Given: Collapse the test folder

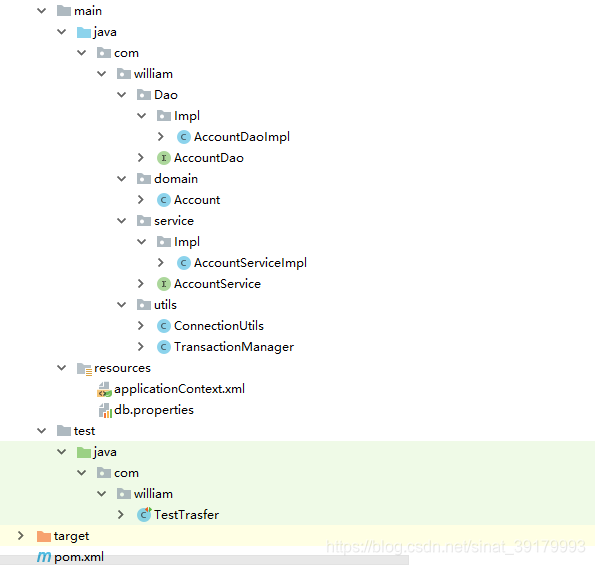Looking at the screenshot, I should point(41,431).
